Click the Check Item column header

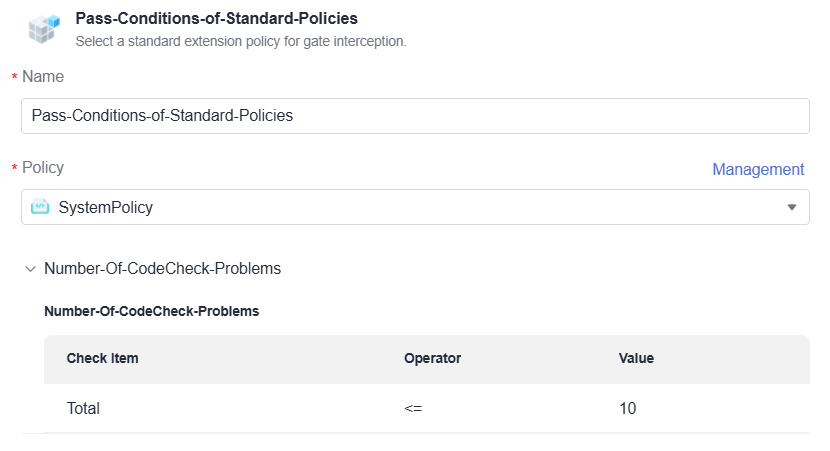point(102,358)
